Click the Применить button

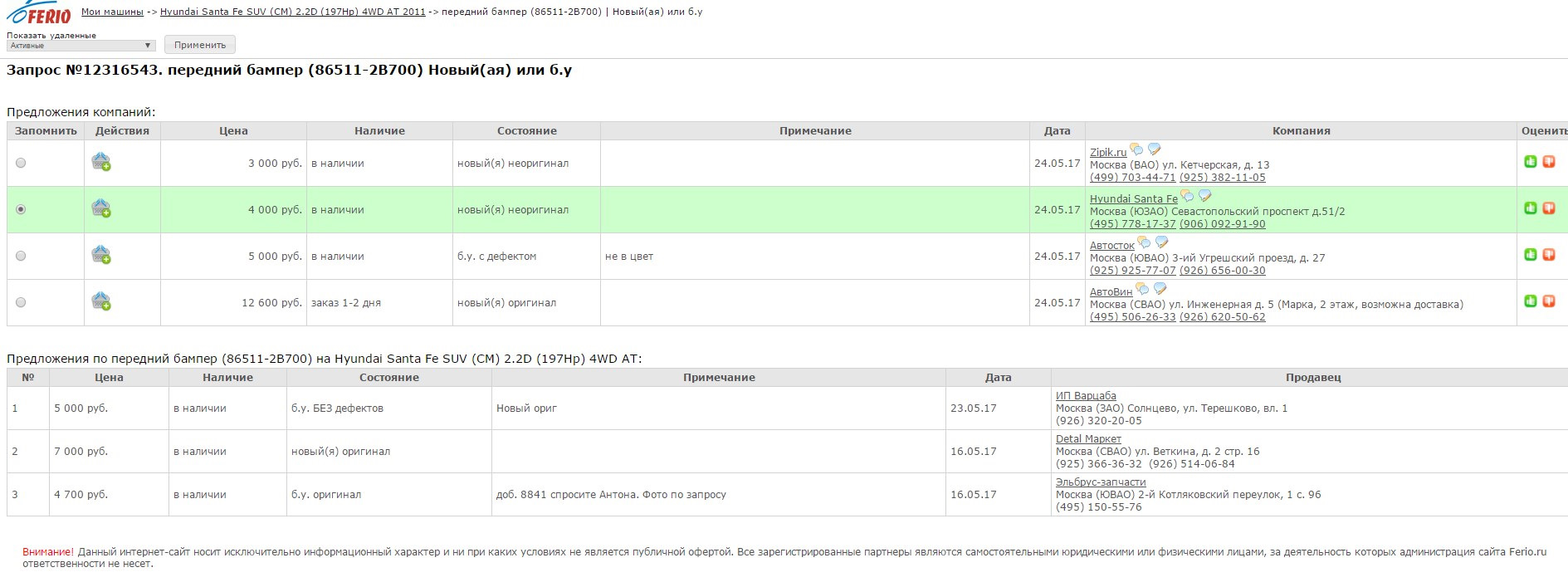200,45
